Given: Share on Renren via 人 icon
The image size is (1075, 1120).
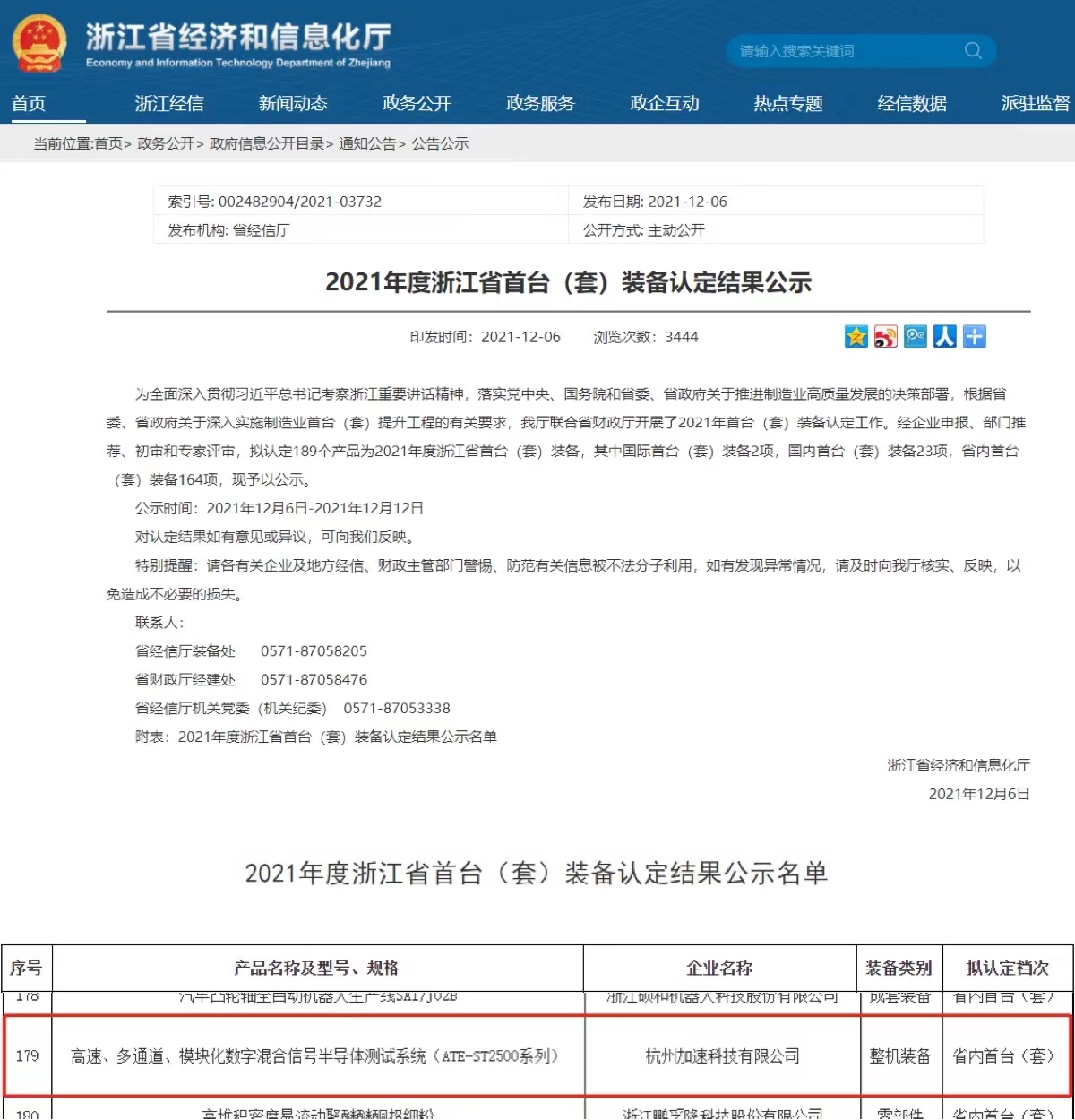Looking at the screenshot, I should tap(944, 337).
